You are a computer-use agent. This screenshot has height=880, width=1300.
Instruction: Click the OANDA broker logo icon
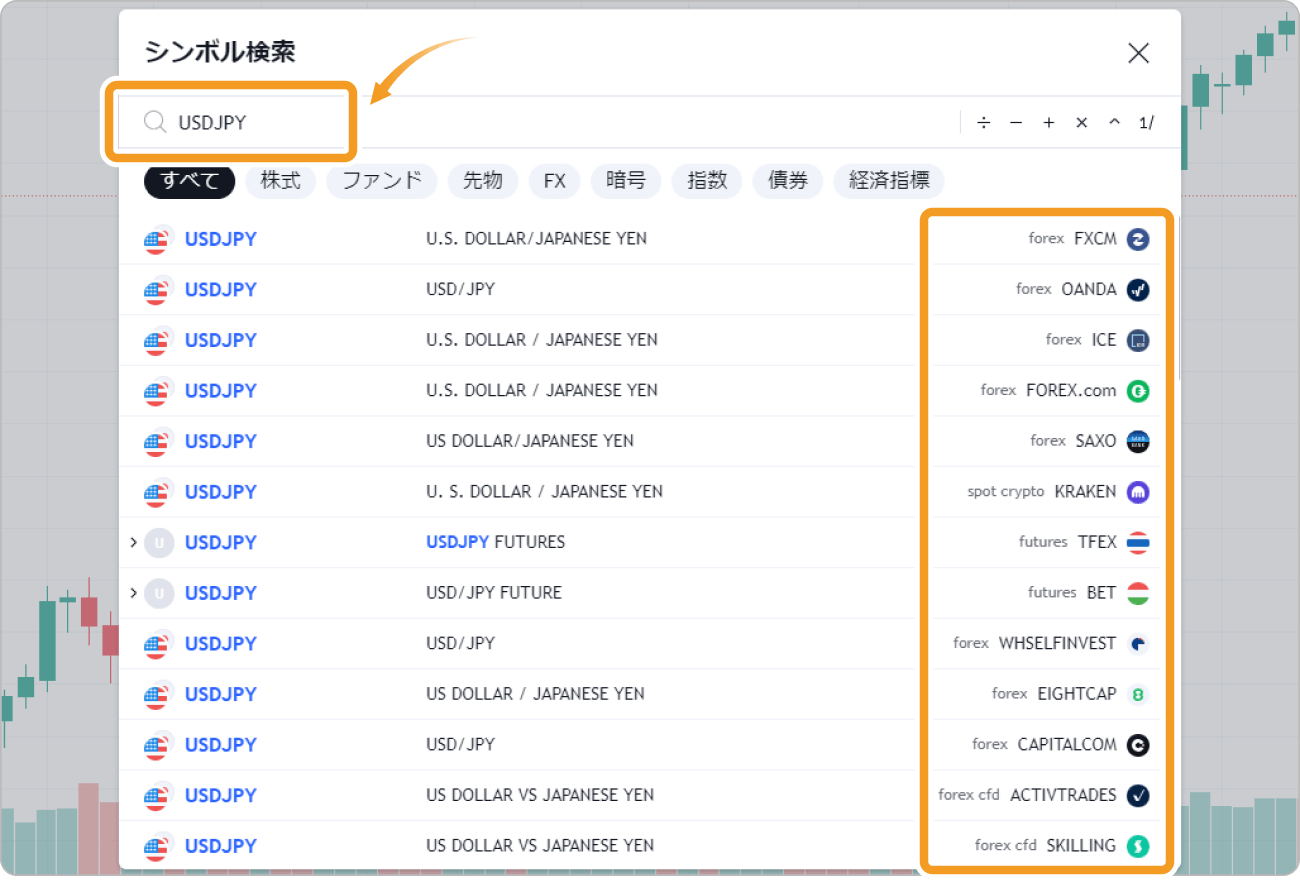click(x=1137, y=290)
